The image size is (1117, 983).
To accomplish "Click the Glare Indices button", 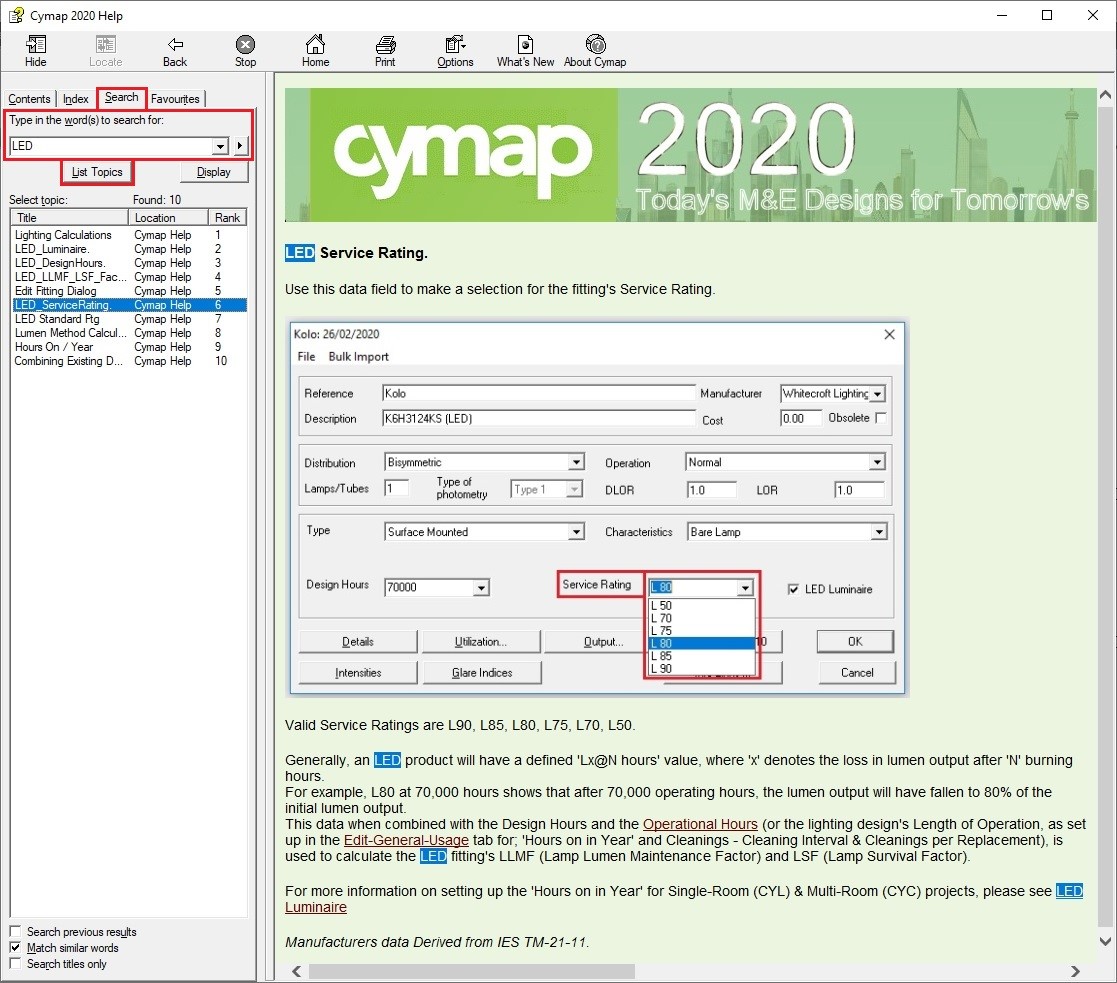I will click(x=482, y=672).
